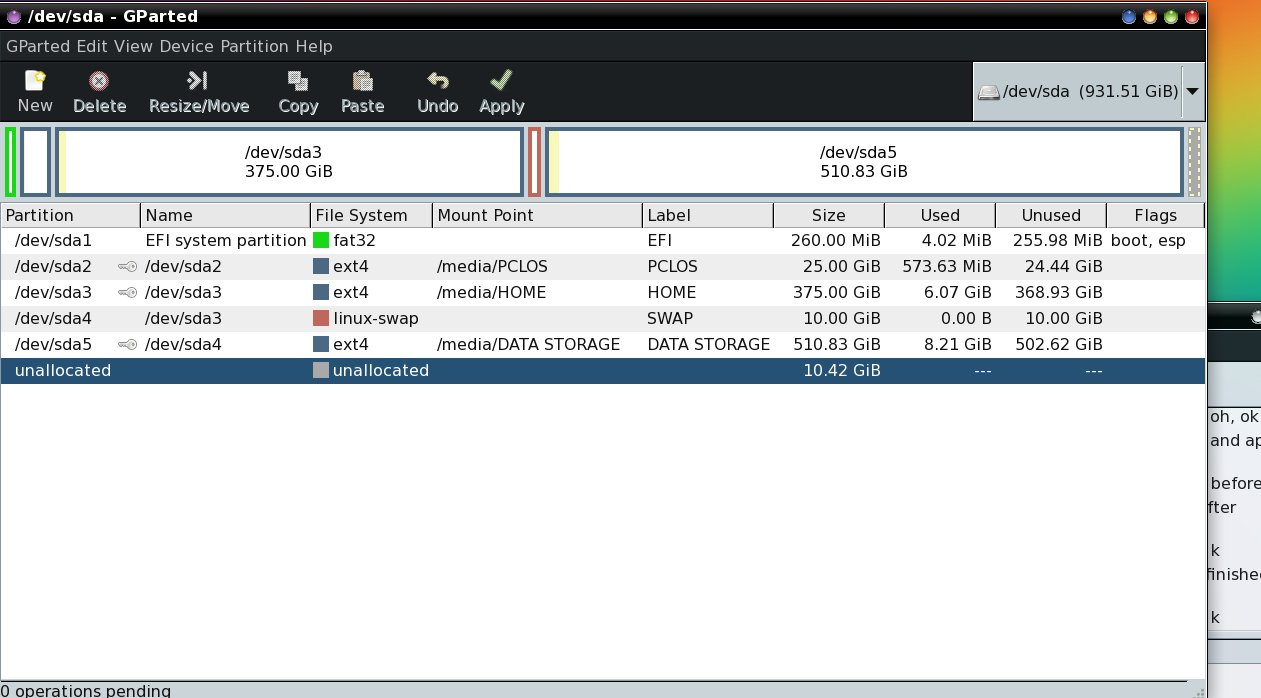The height and width of the screenshot is (698, 1261).
Task: Click the '0 operations pending' status text
Action: pyautogui.click(x=85, y=690)
